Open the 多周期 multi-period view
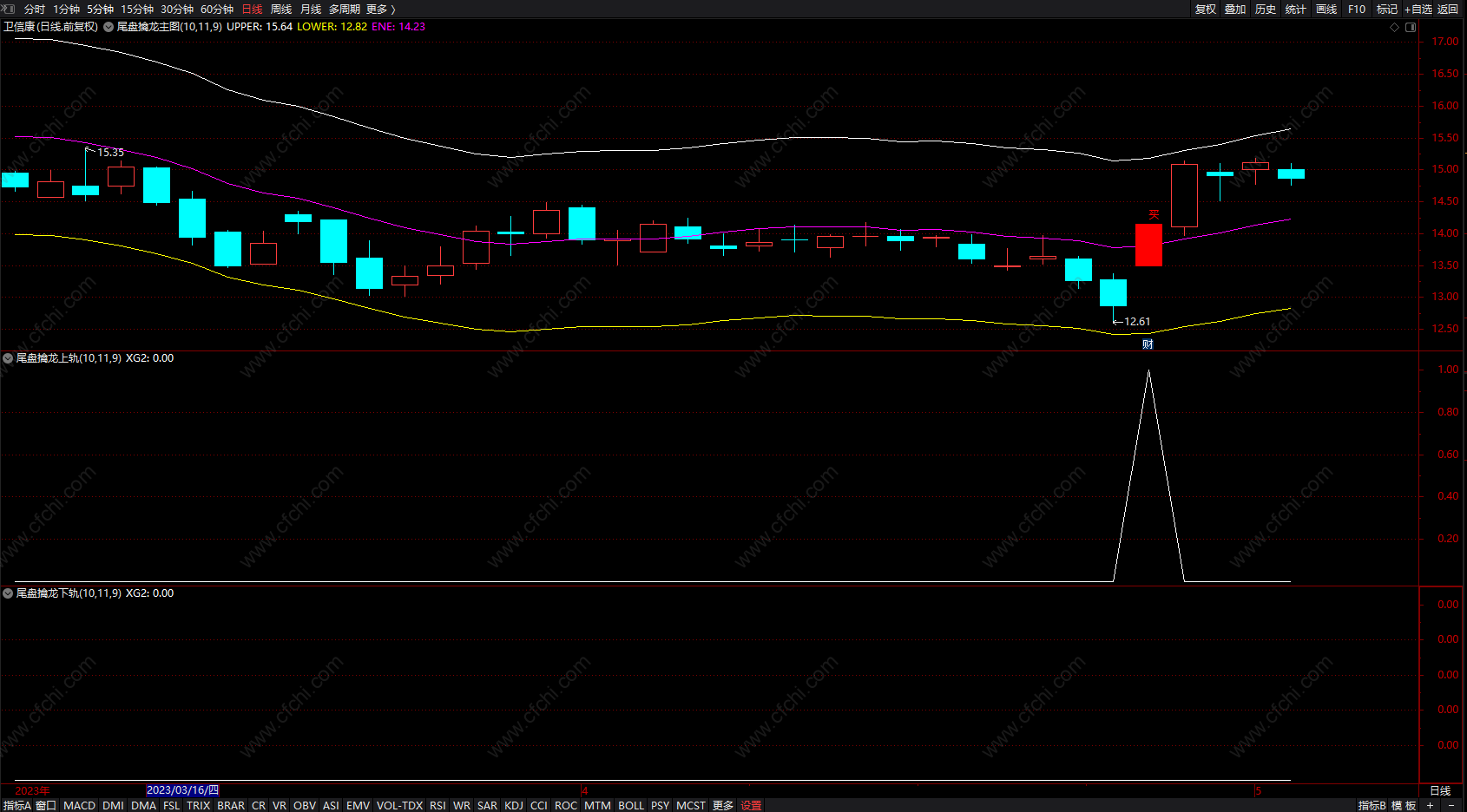 click(345, 10)
